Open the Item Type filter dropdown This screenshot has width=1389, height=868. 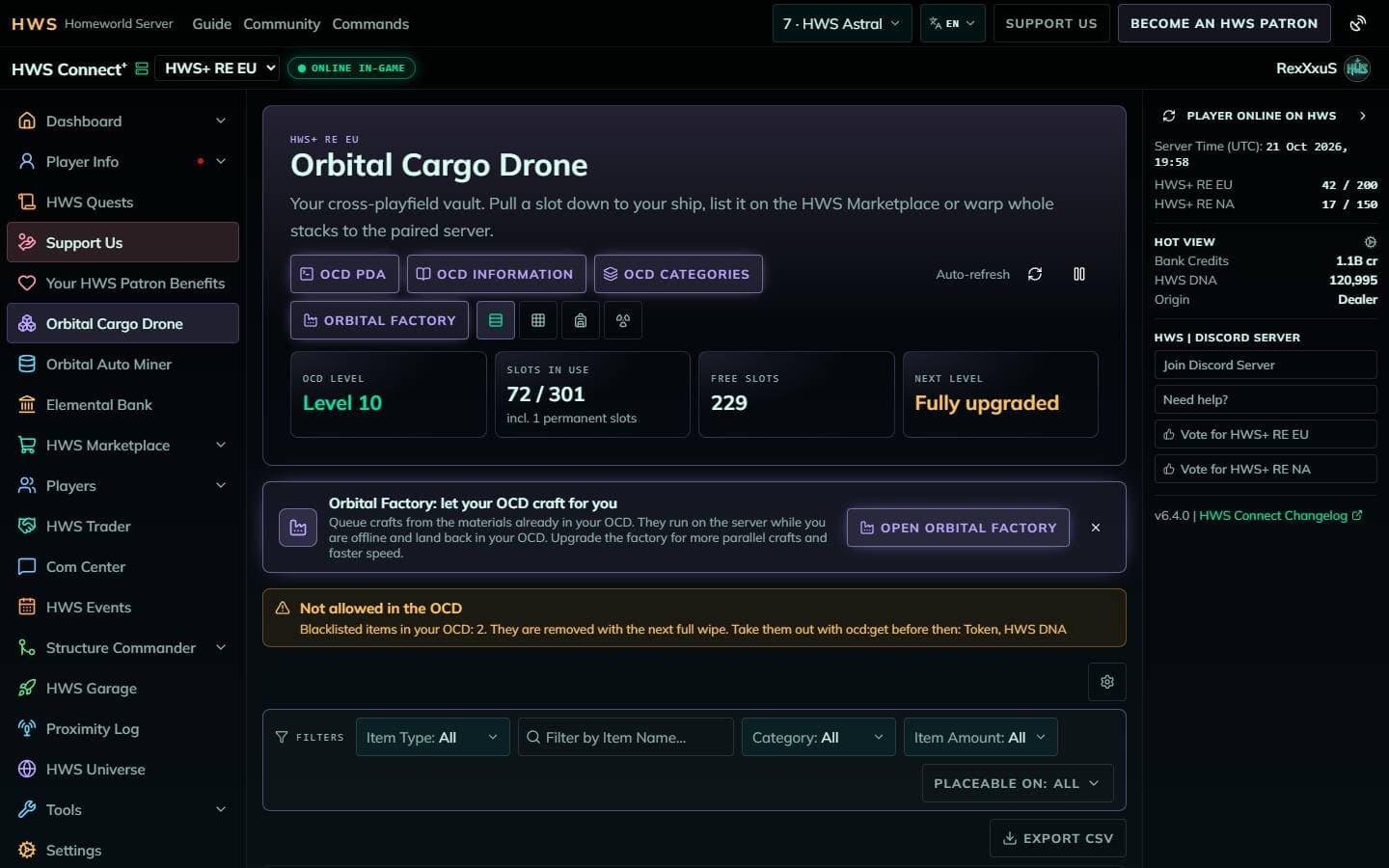[432, 737]
